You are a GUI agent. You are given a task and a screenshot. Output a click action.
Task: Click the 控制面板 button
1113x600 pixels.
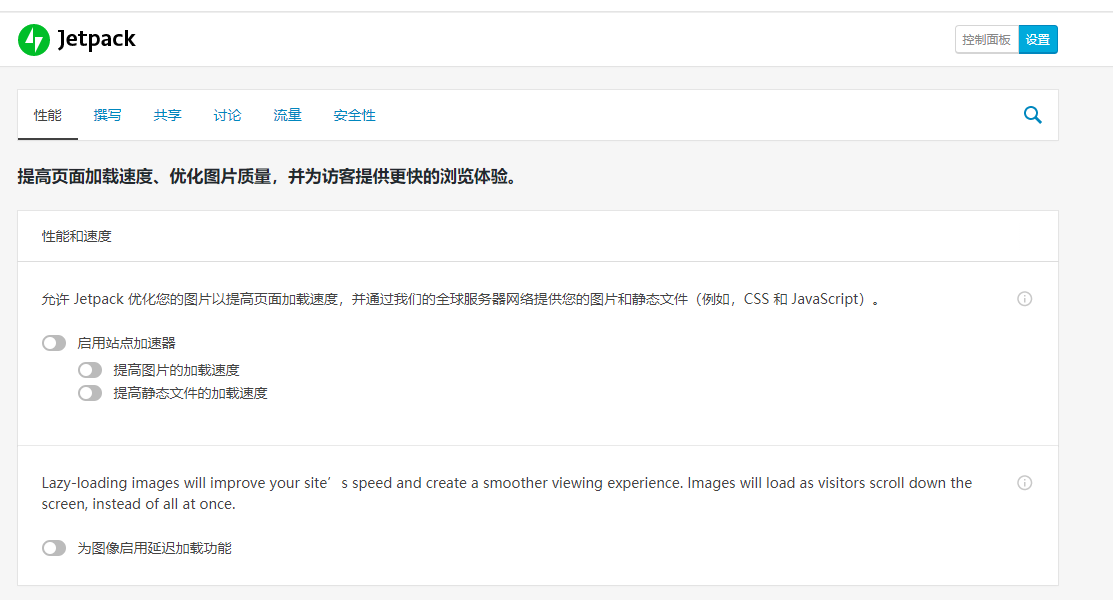coord(987,40)
